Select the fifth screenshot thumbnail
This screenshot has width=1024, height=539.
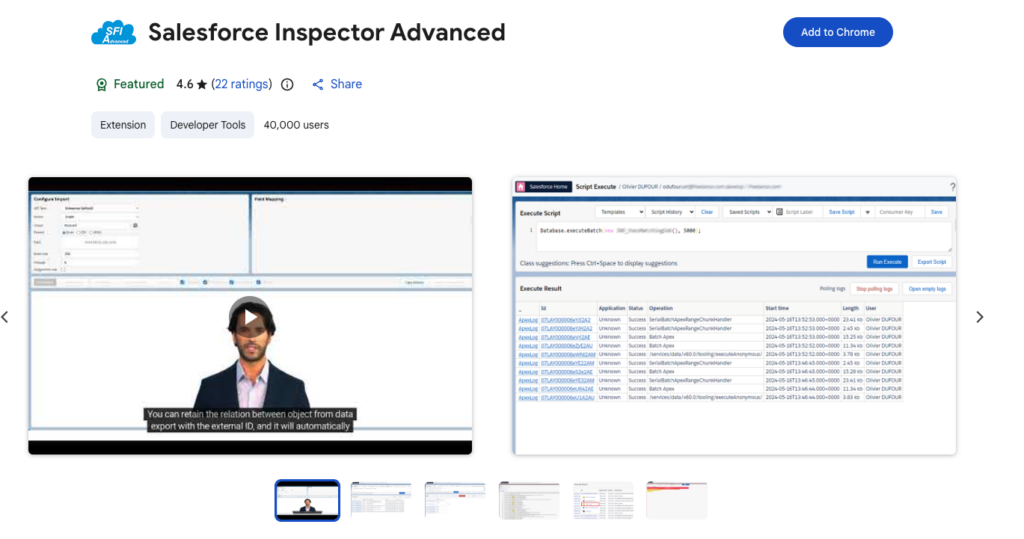603,500
